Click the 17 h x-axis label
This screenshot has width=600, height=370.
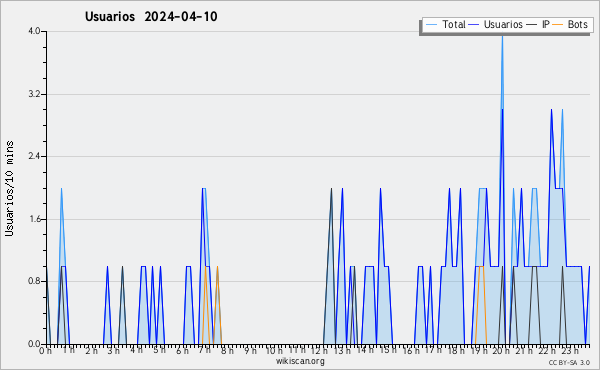point(433,350)
